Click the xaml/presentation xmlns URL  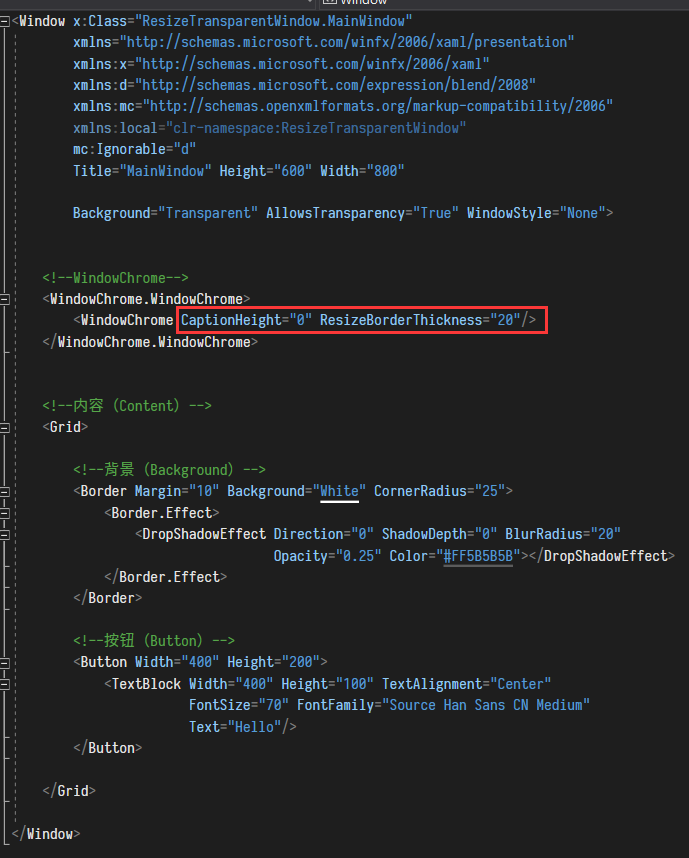click(x=347, y=42)
